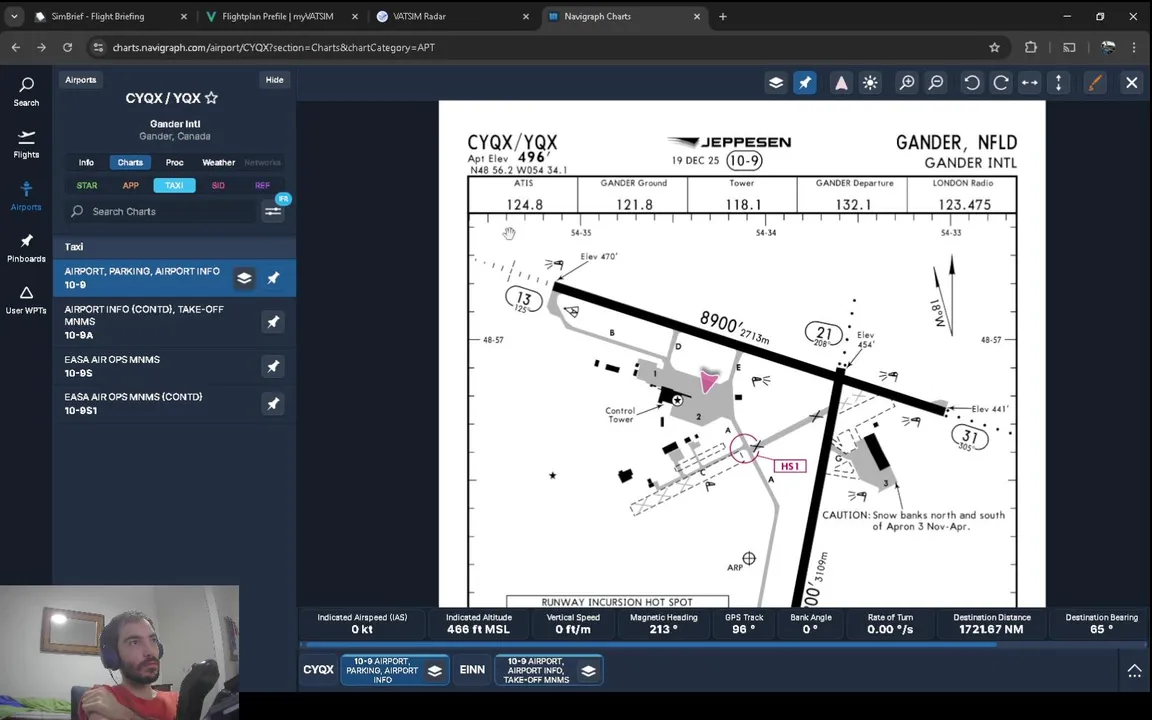
Task: Select CYQX airport button in bottom bar
Action: click(x=318, y=670)
